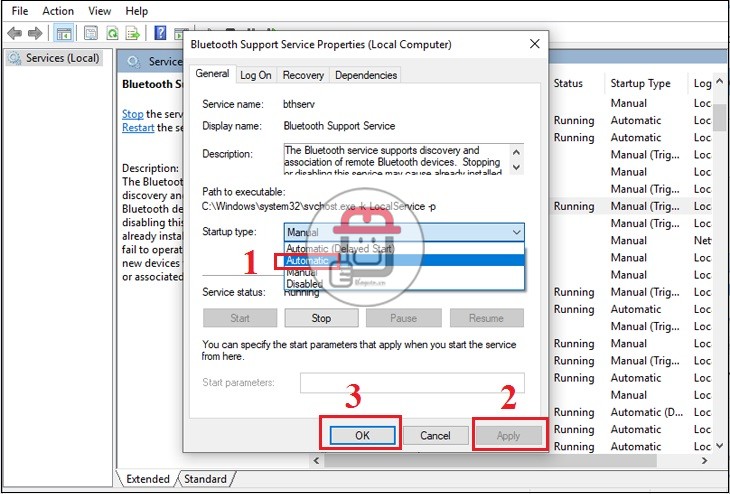Click the executable path text with svchost.exe
The image size is (730, 494).
(319, 206)
